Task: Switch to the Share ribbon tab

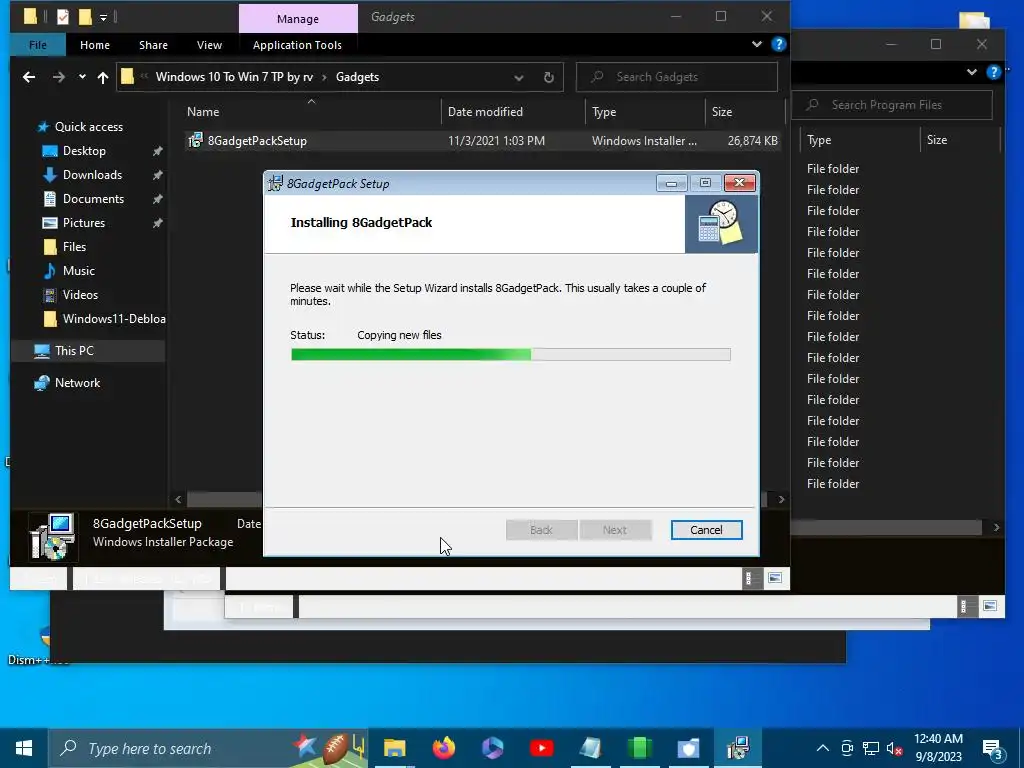Action: pos(153,45)
